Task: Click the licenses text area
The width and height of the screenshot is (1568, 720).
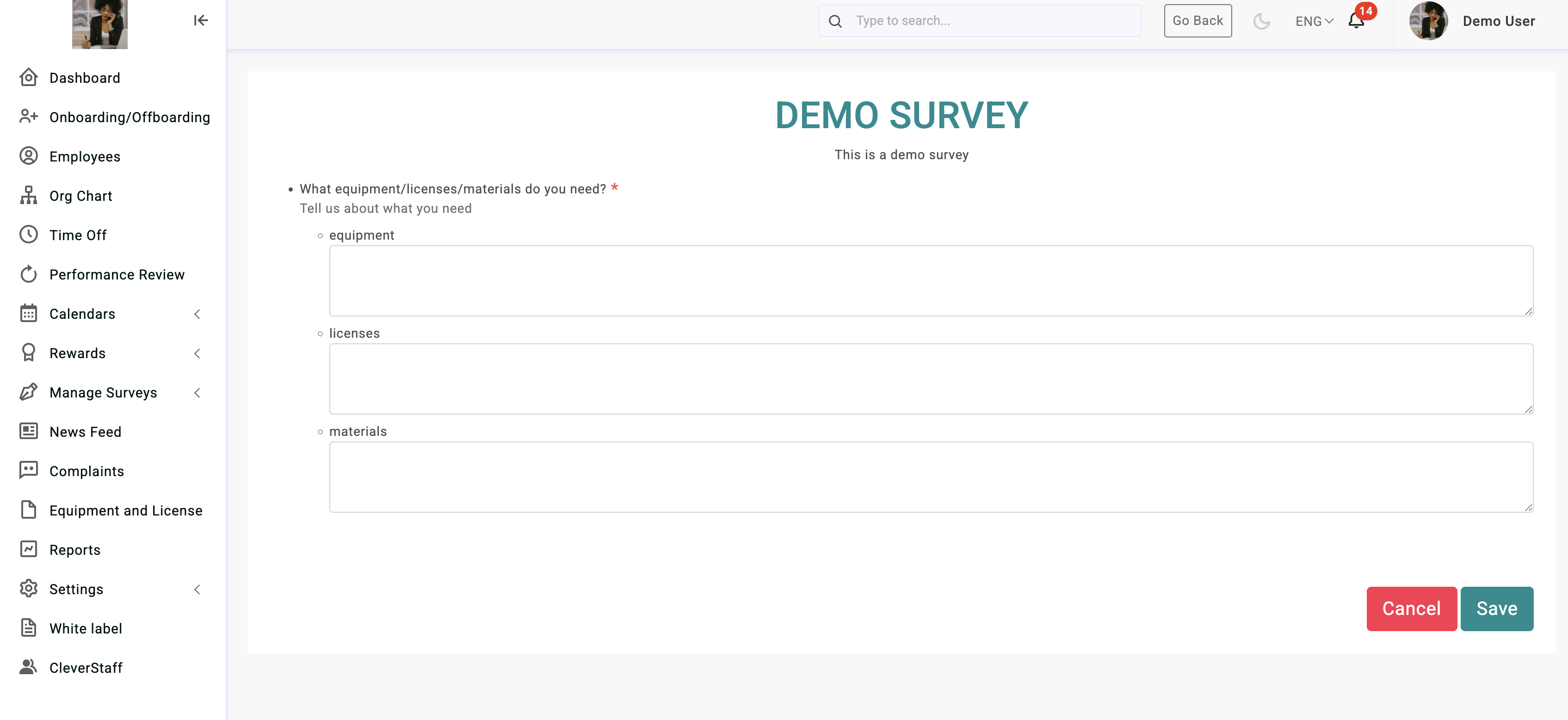Action: [x=931, y=378]
